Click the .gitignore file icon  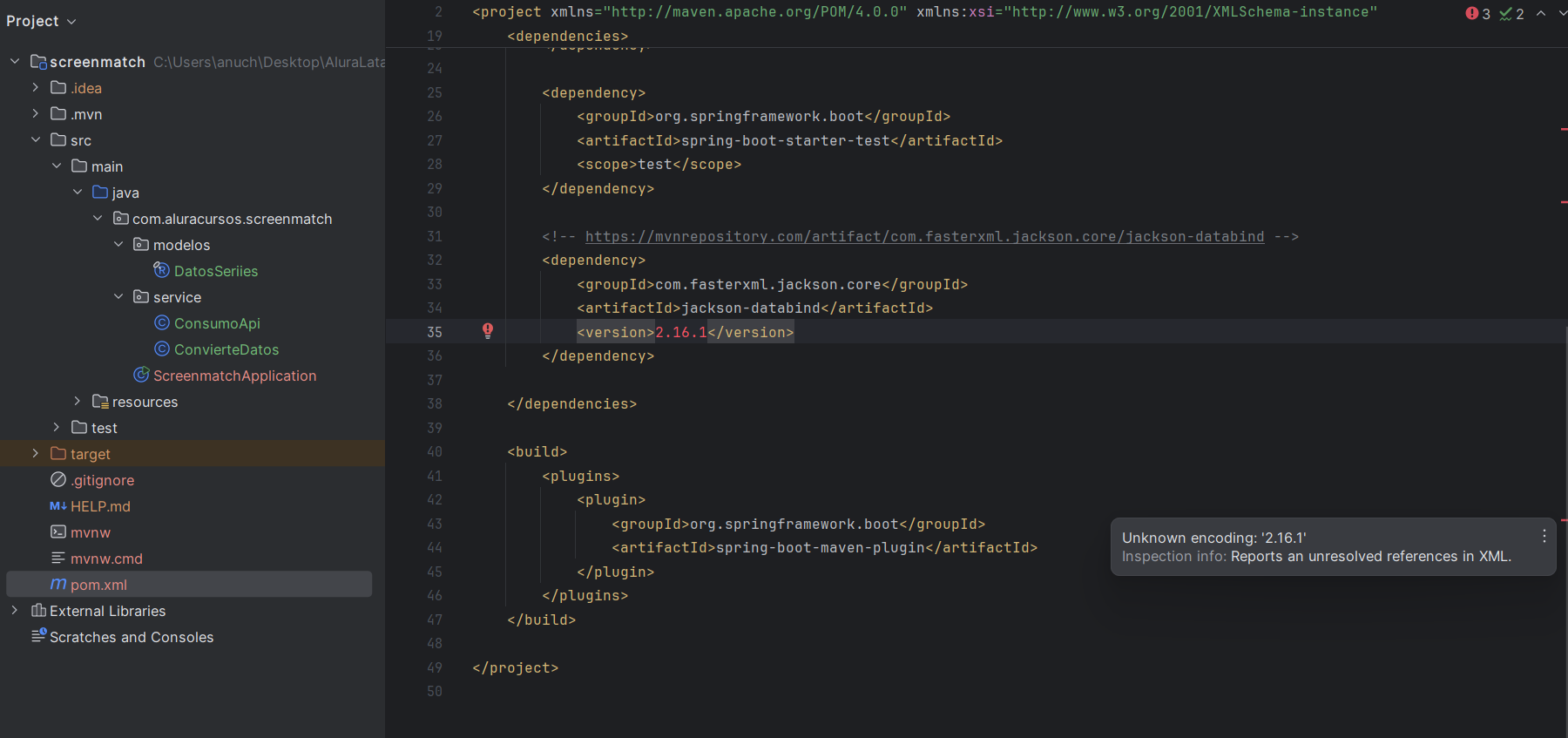pos(58,479)
